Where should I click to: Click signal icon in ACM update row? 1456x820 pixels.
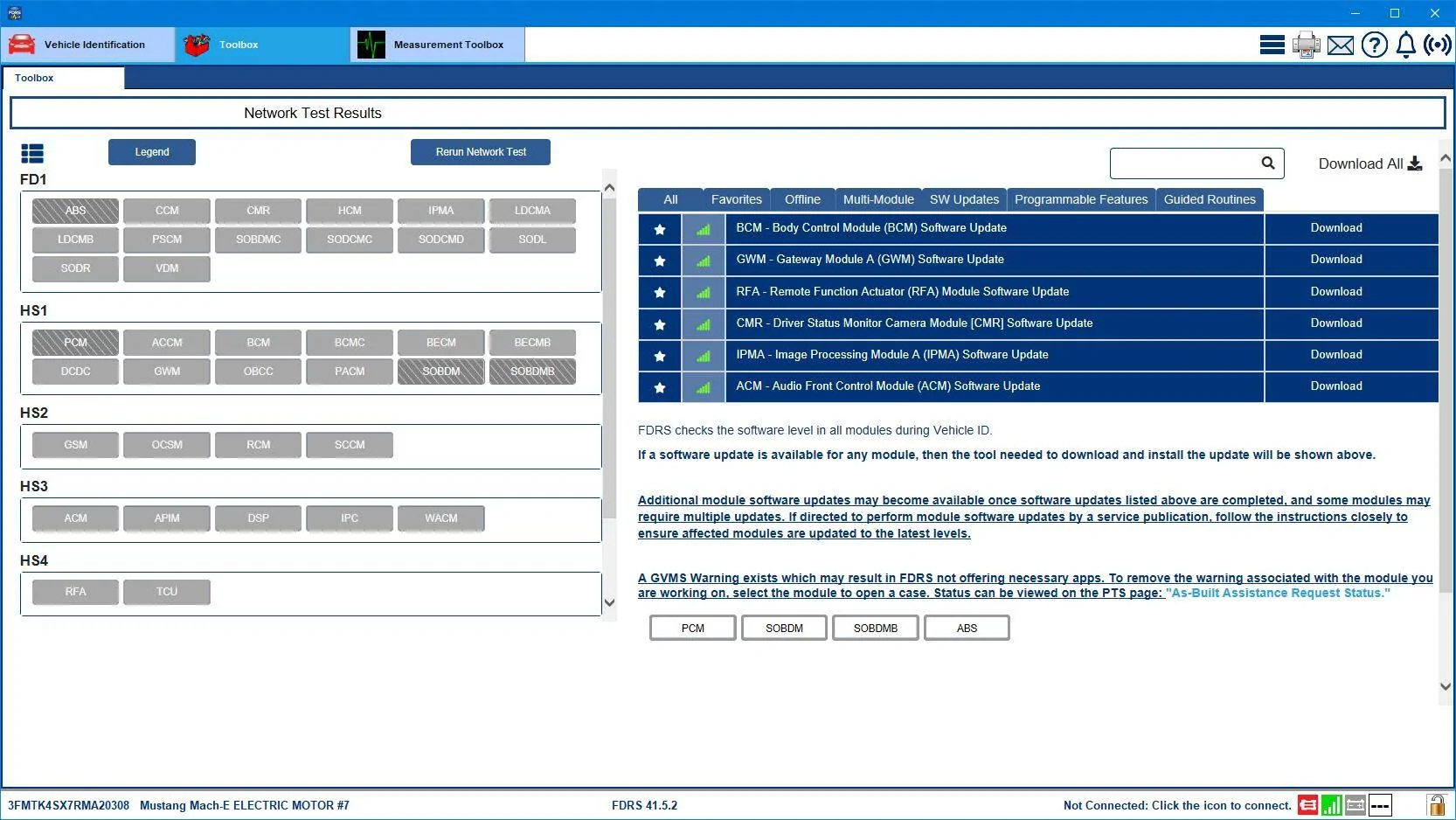pyautogui.click(x=704, y=387)
